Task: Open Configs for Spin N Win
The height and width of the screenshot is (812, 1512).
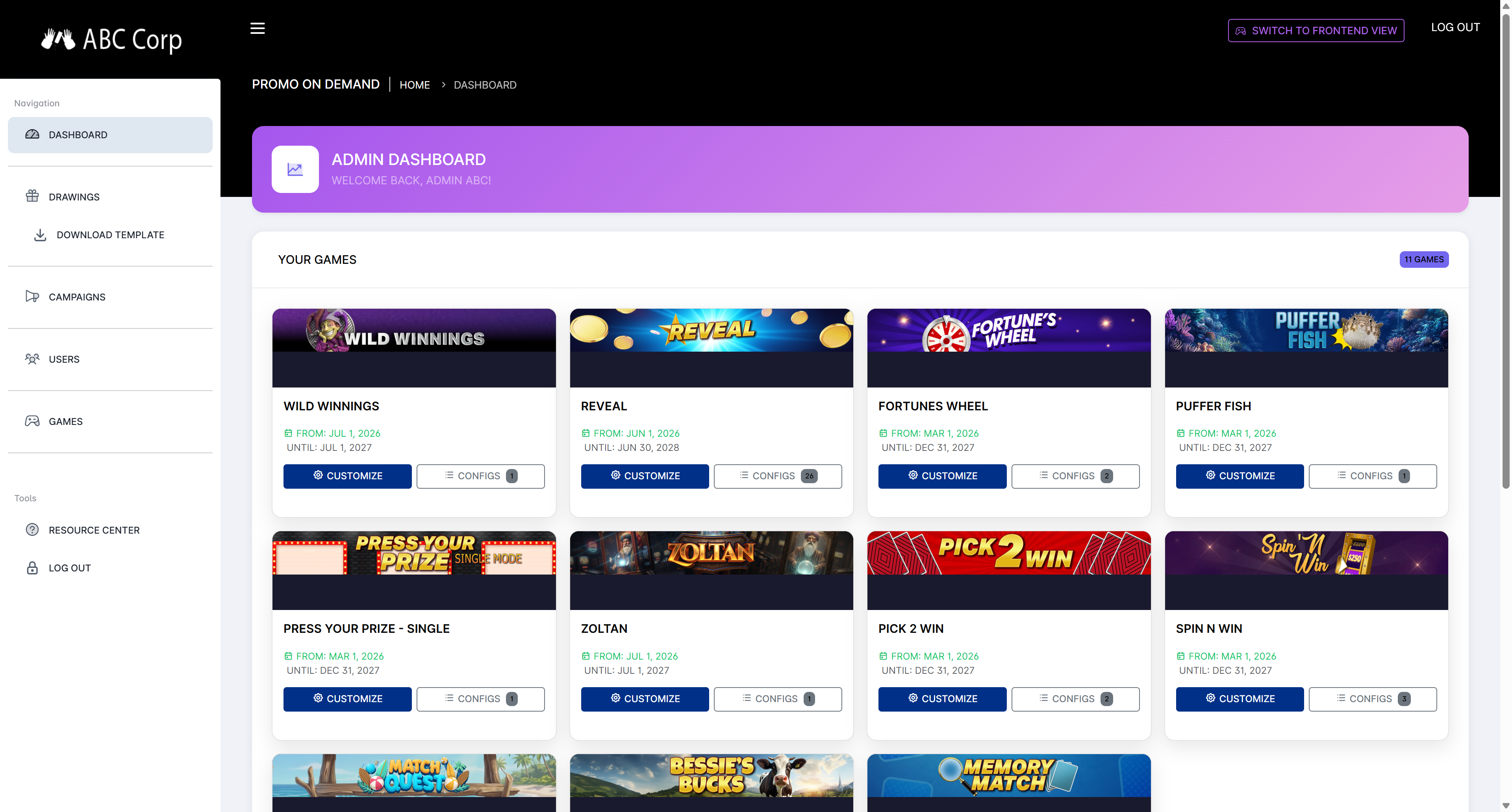Action: pyautogui.click(x=1373, y=699)
